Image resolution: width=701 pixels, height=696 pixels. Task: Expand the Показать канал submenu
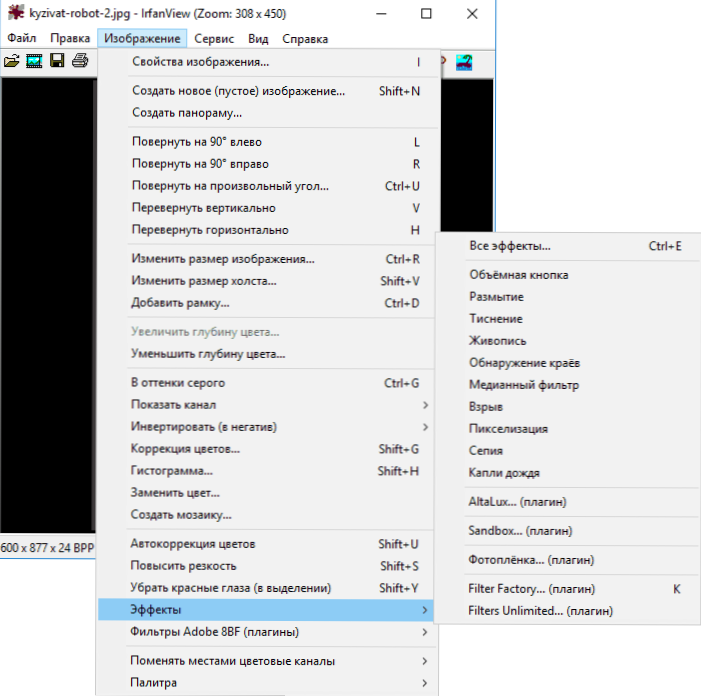coord(267,405)
